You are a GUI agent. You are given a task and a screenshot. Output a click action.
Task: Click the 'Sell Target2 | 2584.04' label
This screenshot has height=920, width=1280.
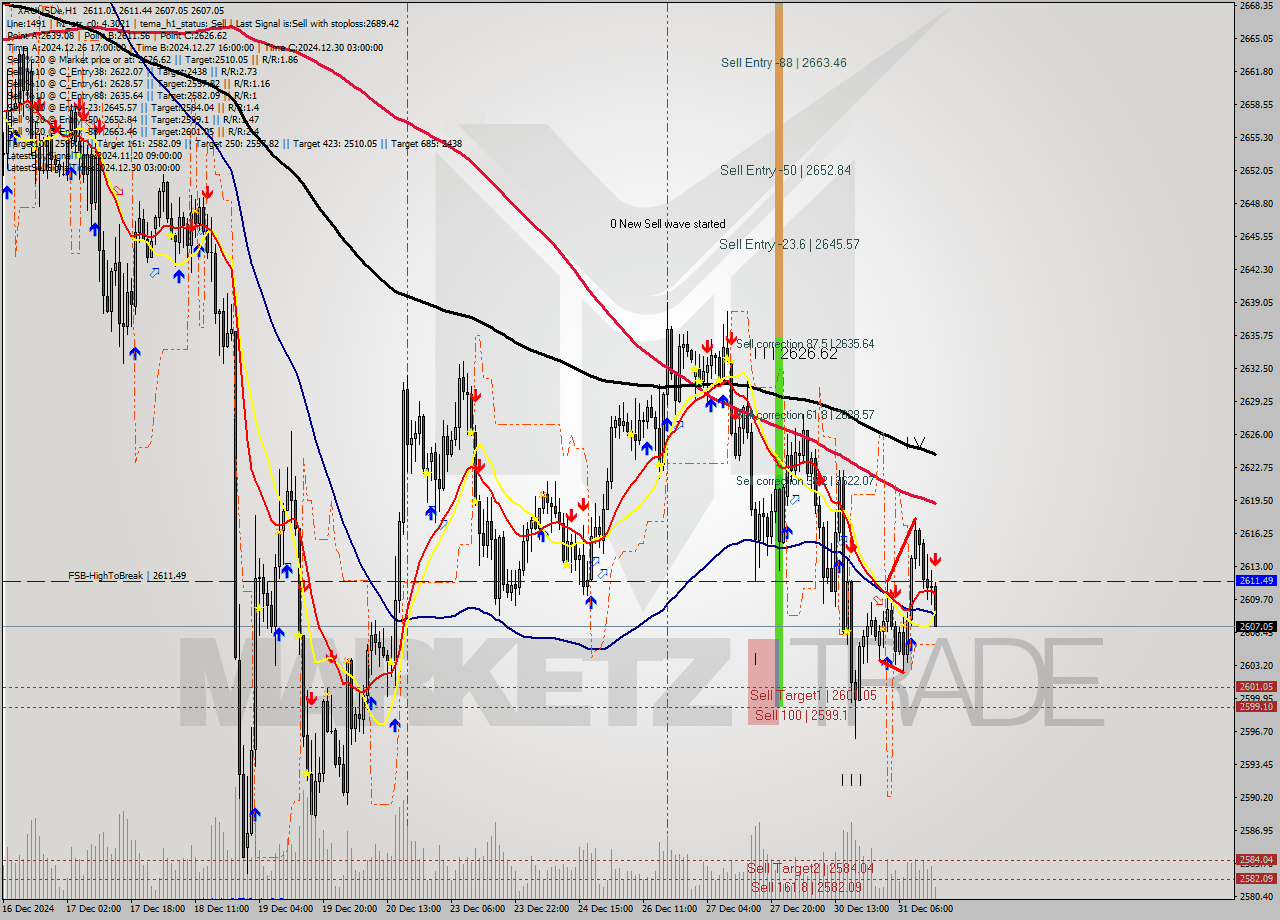pyautogui.click(x=810, y=868)
